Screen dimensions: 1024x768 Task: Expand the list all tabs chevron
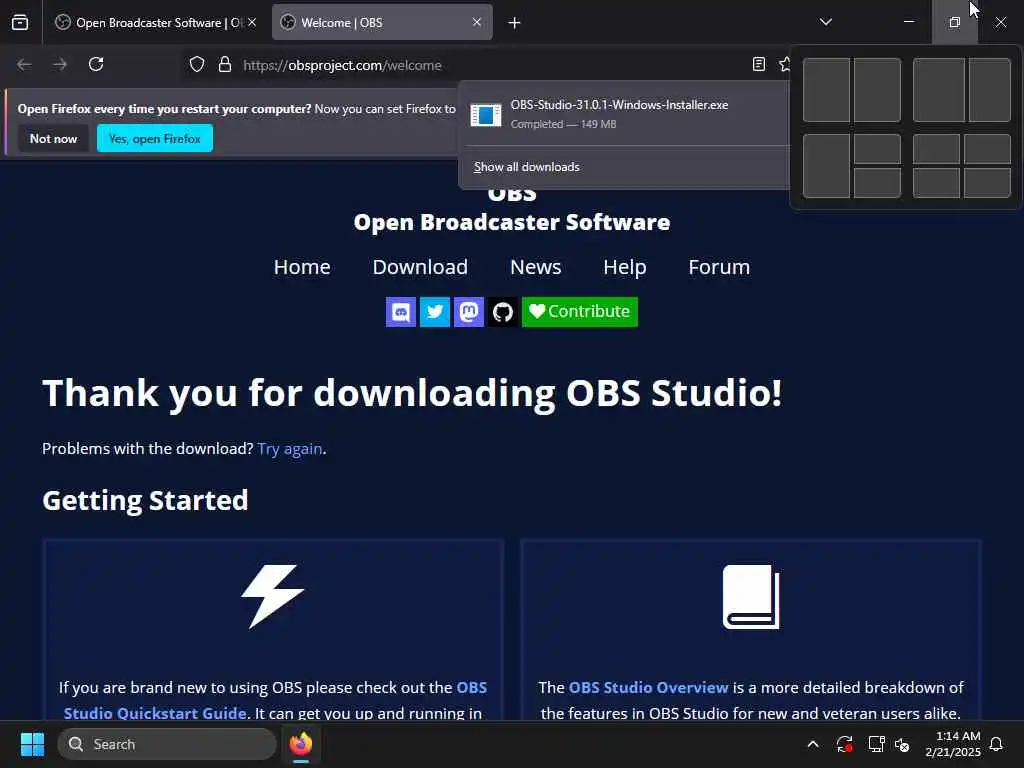(825, 22)
